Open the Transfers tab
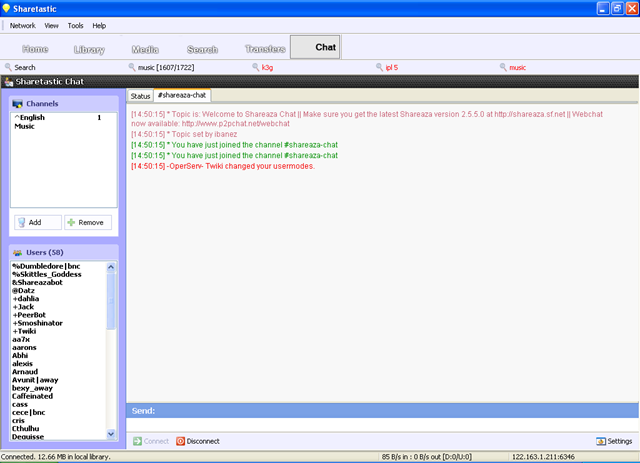 264,48
